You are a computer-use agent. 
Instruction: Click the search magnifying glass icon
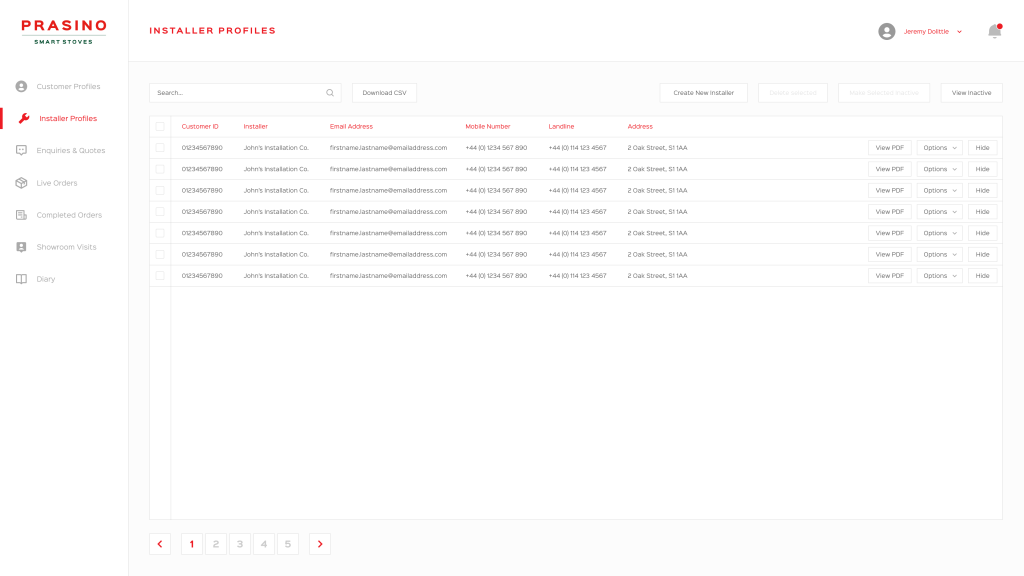click(x=330, y=92)
